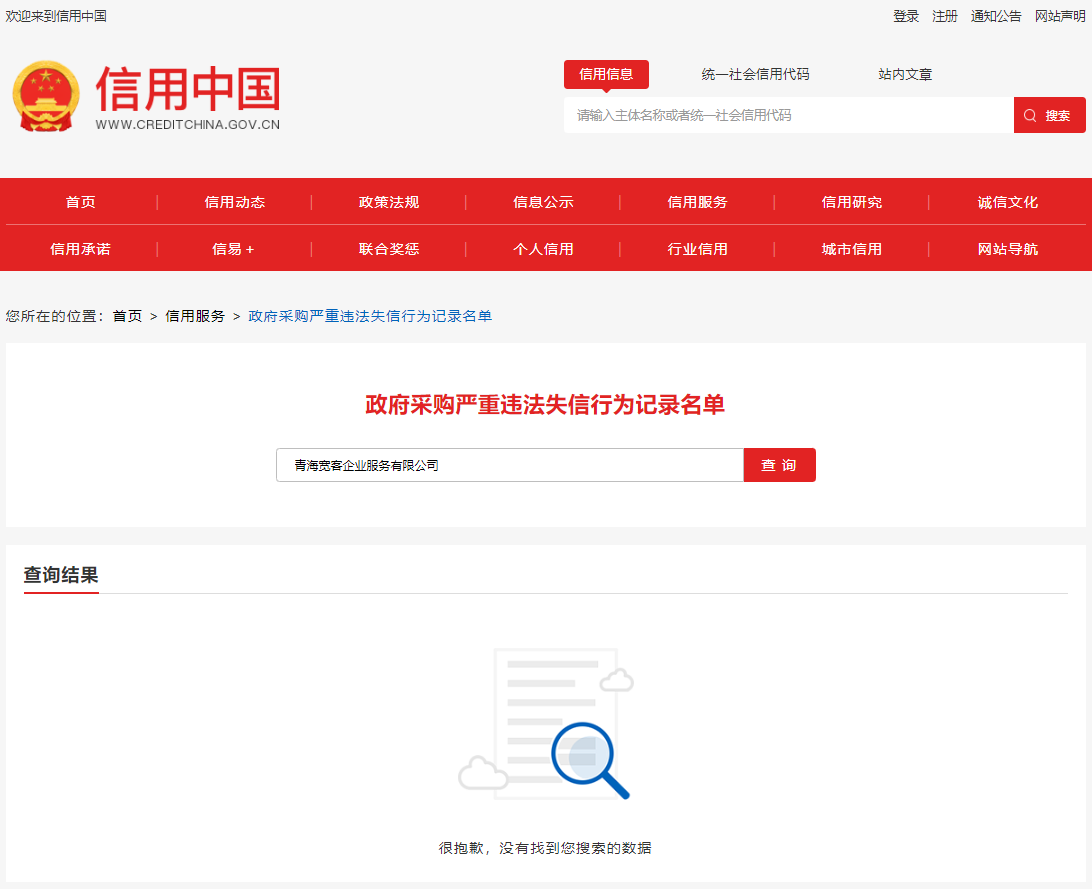Screen dimensions: 1092x889
Task: Click 信用服务 in the breadcrumb
Action: point(195,316)
